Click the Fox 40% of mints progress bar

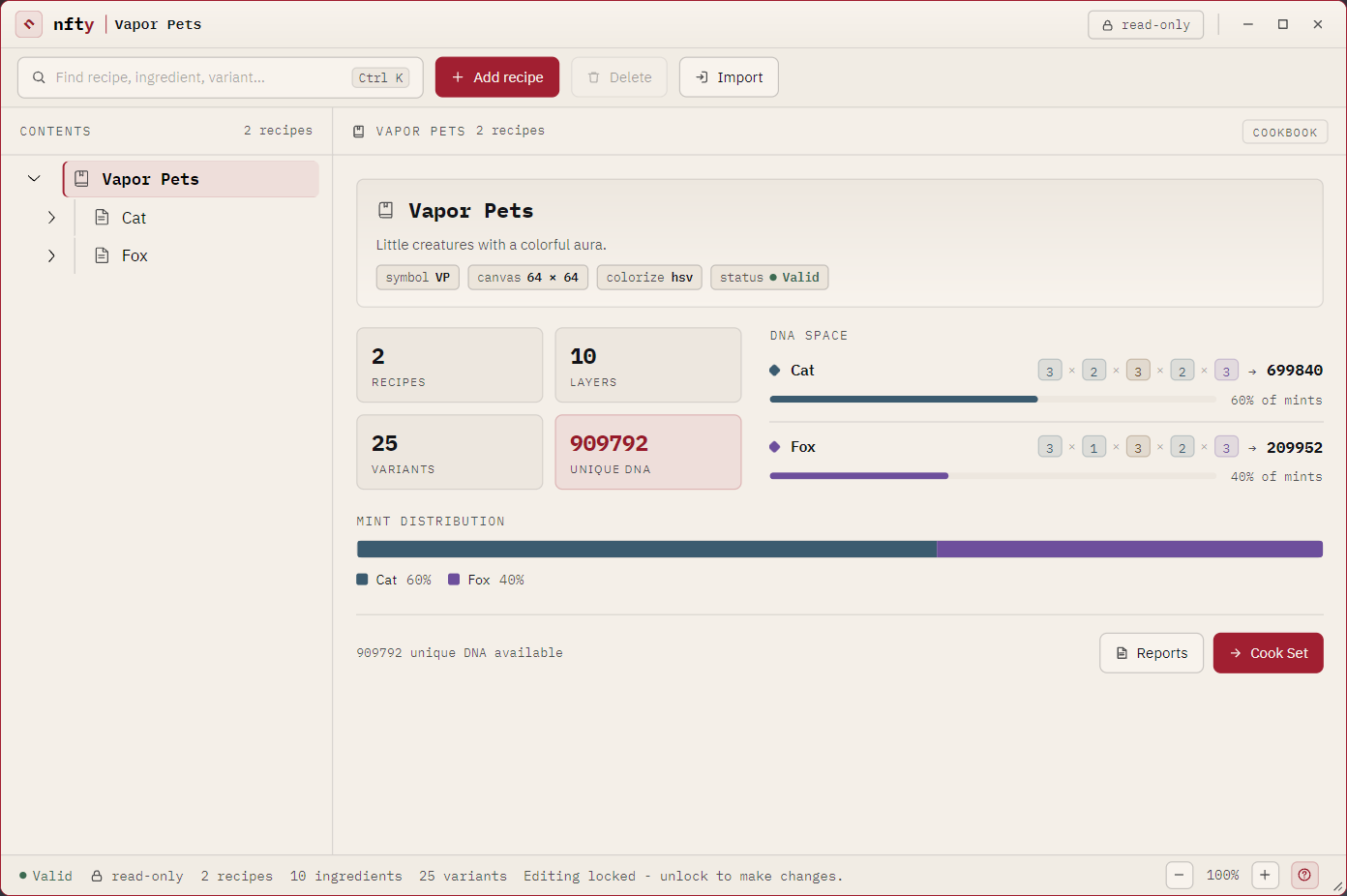pyautogui.click(x=993, y=476)
